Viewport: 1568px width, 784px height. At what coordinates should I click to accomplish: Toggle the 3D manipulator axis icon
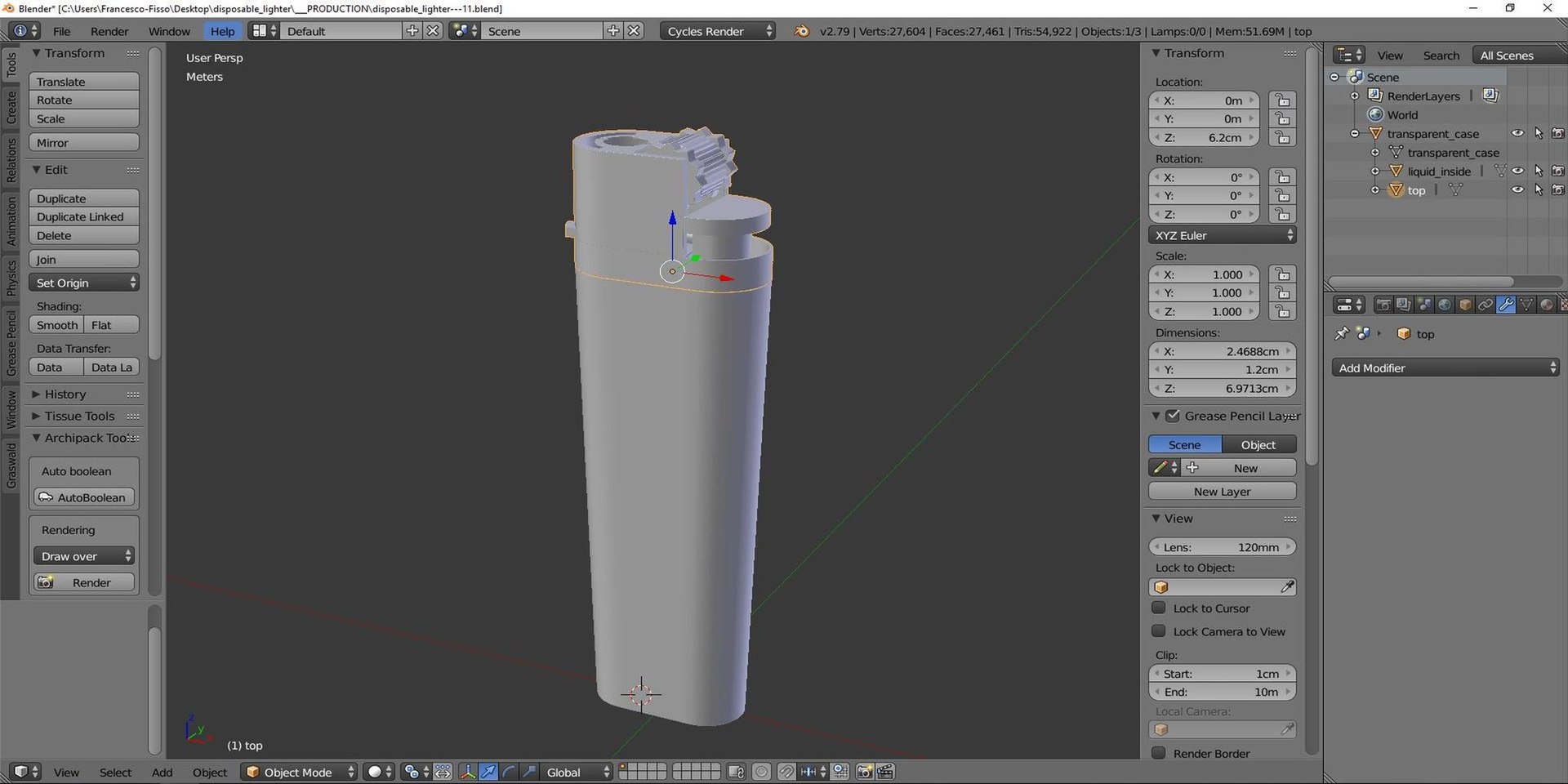pos(468,772)
